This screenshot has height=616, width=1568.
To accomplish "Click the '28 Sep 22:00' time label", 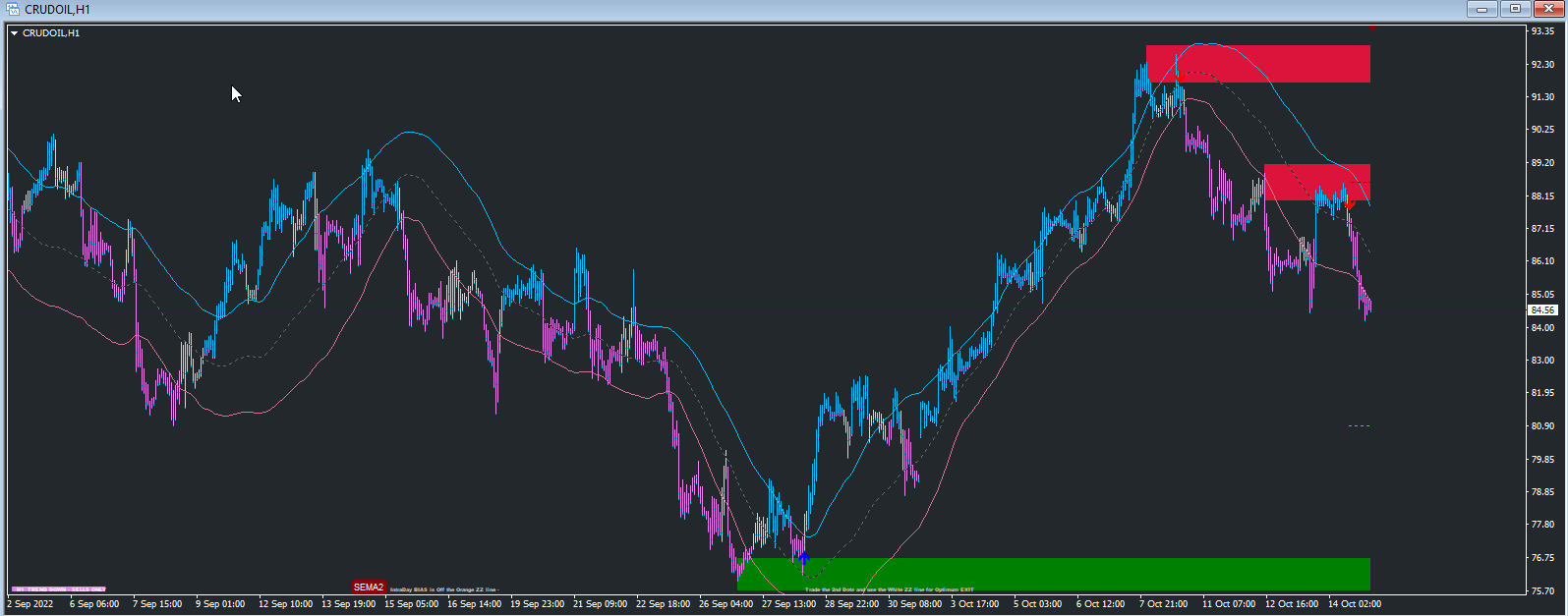I will 852,604.
